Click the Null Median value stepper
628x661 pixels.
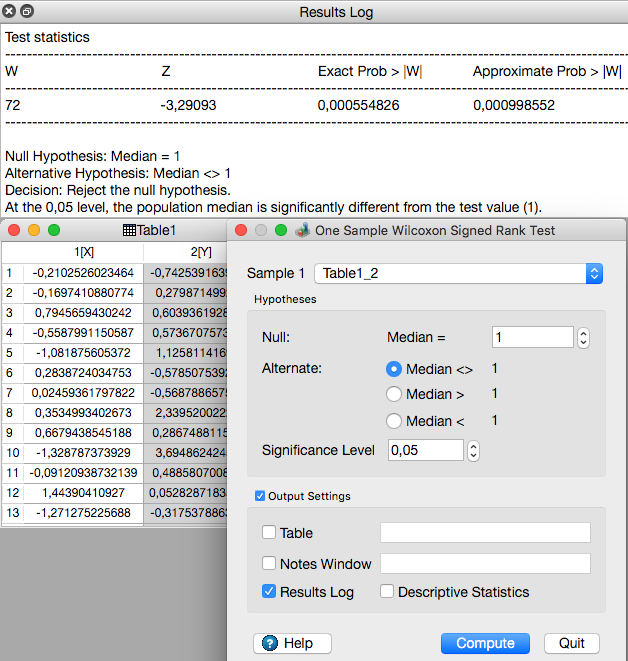pos(584,338)
